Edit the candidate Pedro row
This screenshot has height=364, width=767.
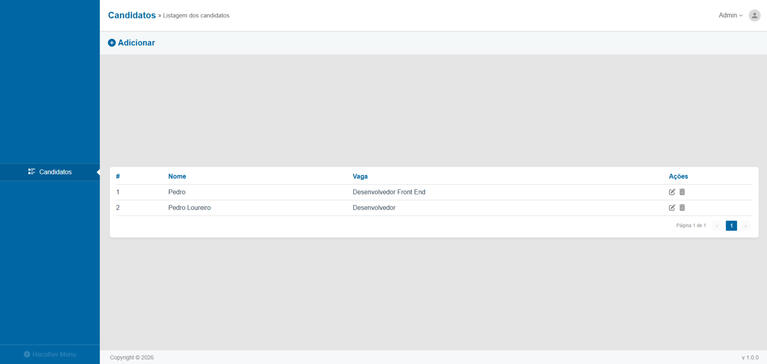click(x=672, y=192)
